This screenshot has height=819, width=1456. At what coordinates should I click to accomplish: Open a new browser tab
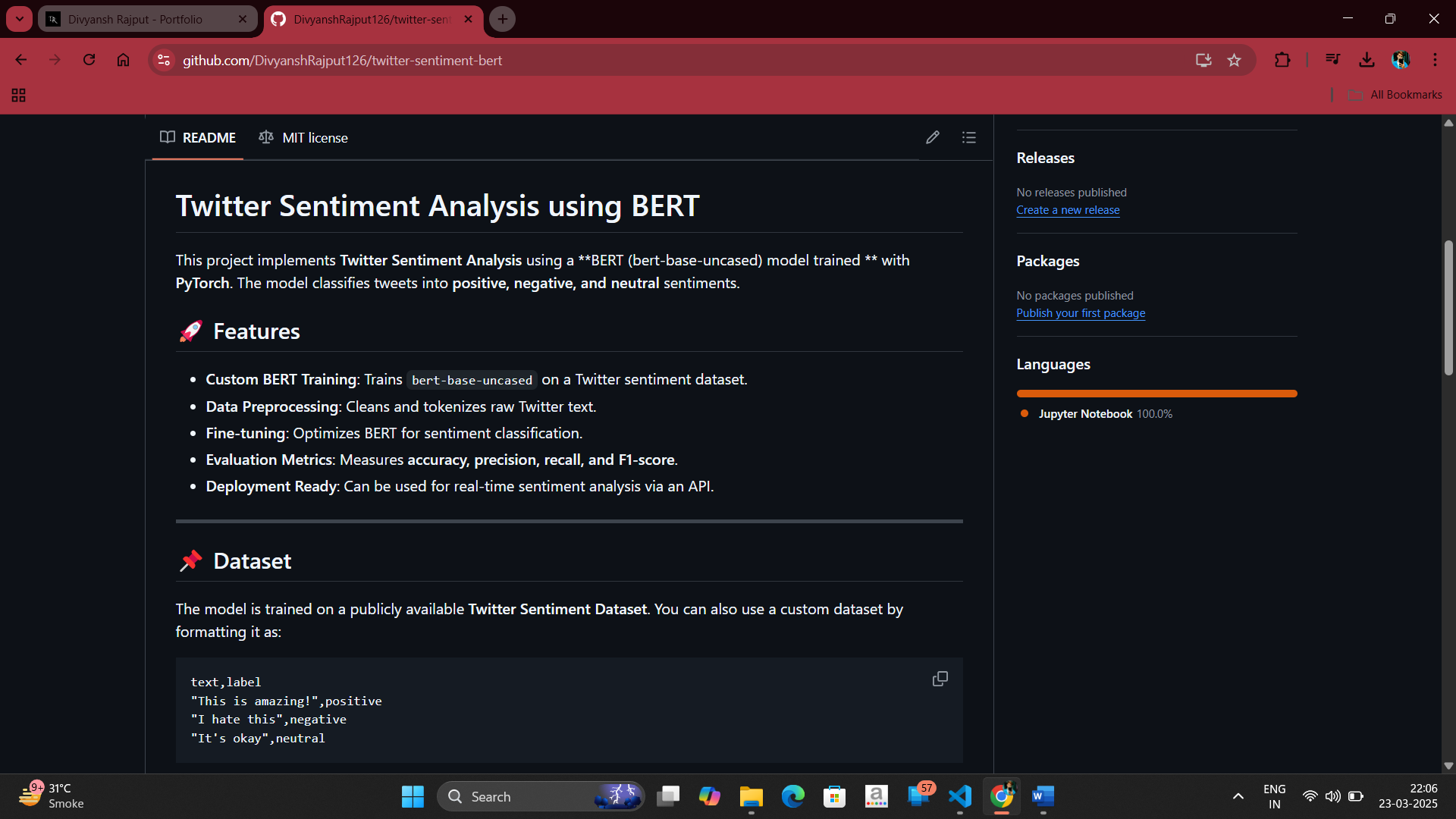click(x=503, y=19)
